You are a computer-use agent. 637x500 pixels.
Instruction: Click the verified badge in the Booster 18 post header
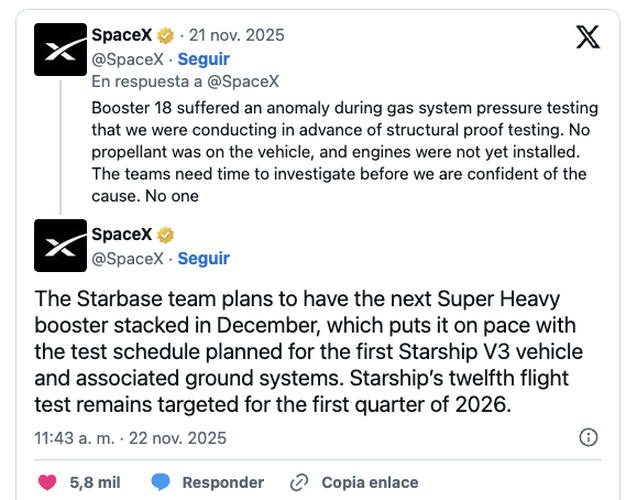[166, 35]
